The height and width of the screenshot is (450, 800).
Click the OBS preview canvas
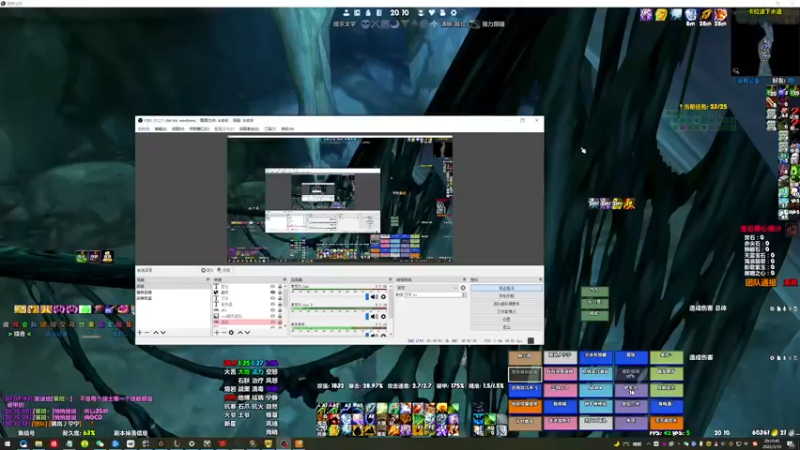pyautogui.click(x=340, y=199)
